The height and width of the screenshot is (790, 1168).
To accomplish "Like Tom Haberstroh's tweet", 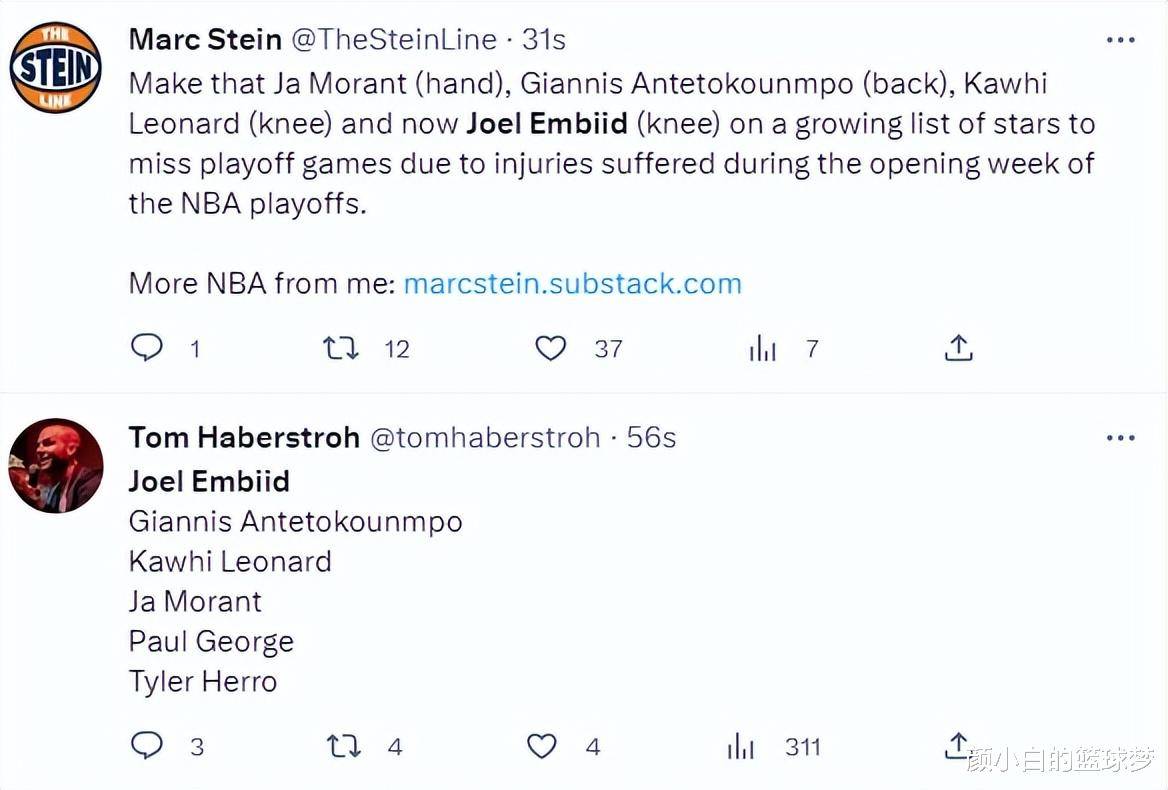I will point(541,746).
